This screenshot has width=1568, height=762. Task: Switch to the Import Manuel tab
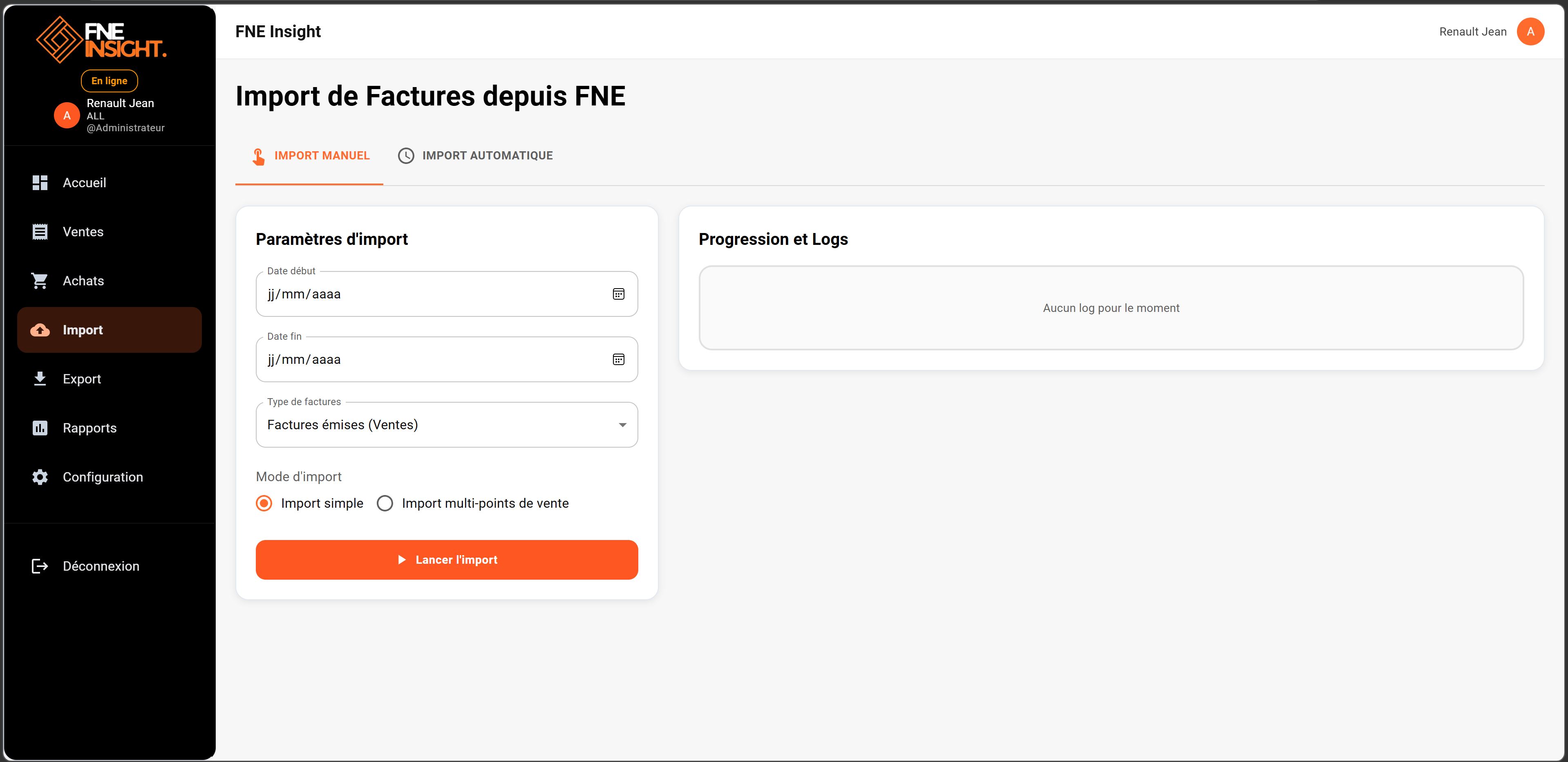click(x=310, y=156)
